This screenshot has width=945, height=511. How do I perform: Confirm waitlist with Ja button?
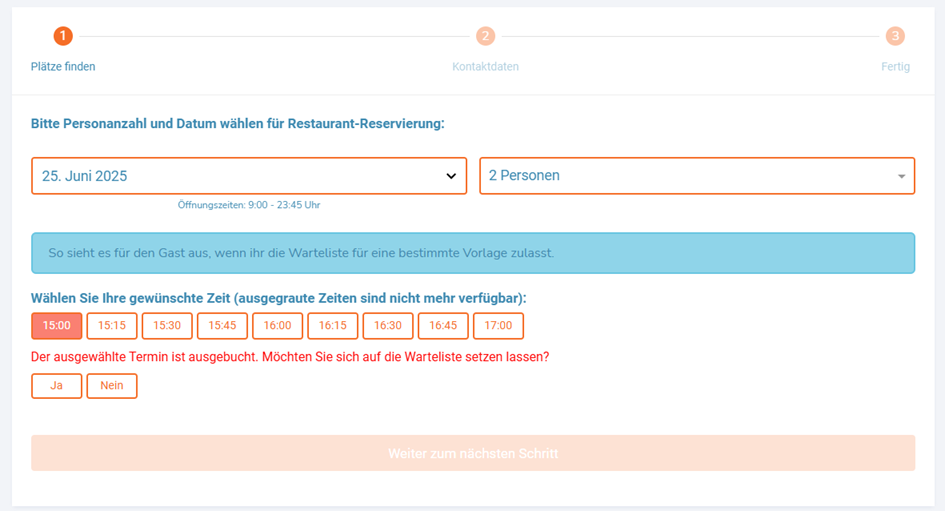tap(57, 386)
